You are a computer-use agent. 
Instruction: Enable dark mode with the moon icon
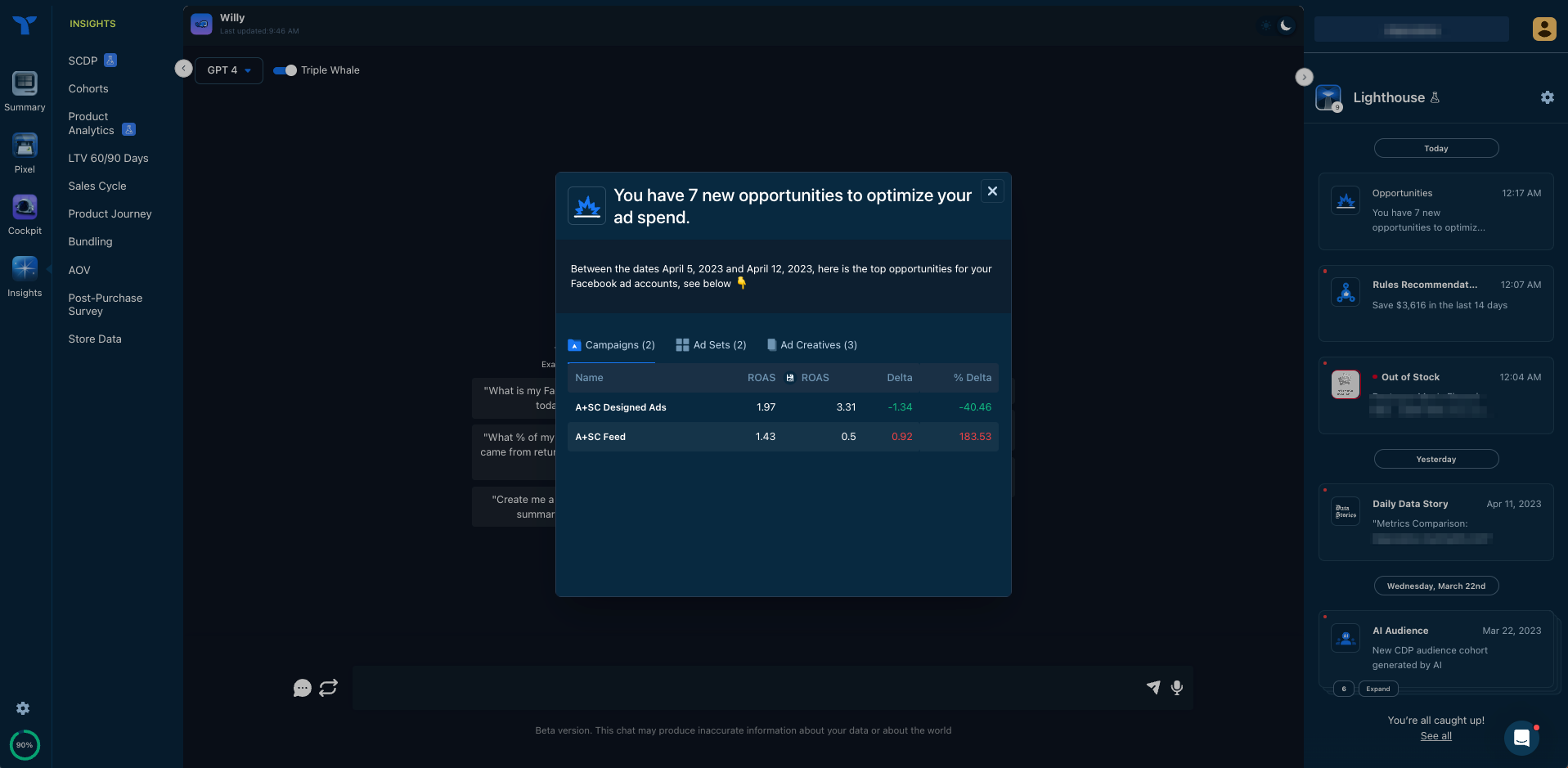(1285, 25)
